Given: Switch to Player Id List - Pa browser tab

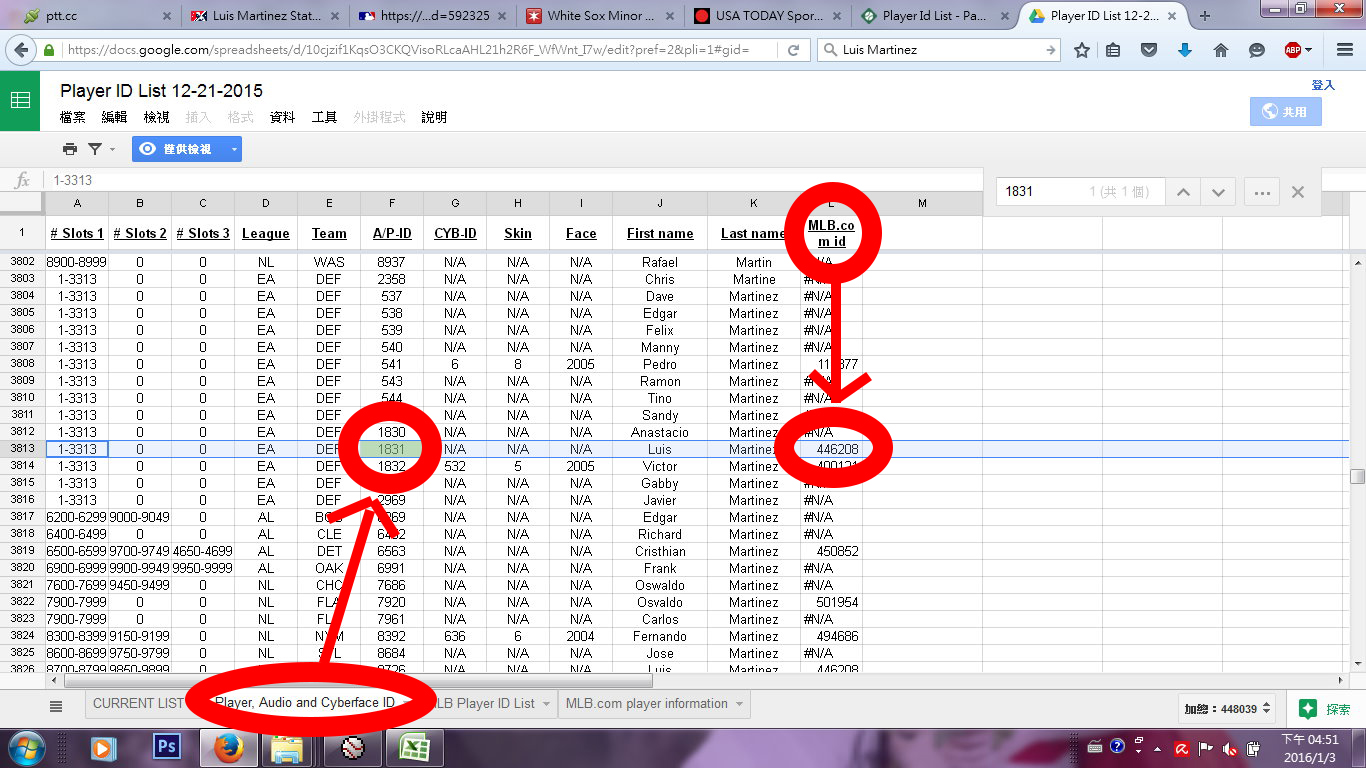Looking at the screenshot, I should (x=935, y=16).
